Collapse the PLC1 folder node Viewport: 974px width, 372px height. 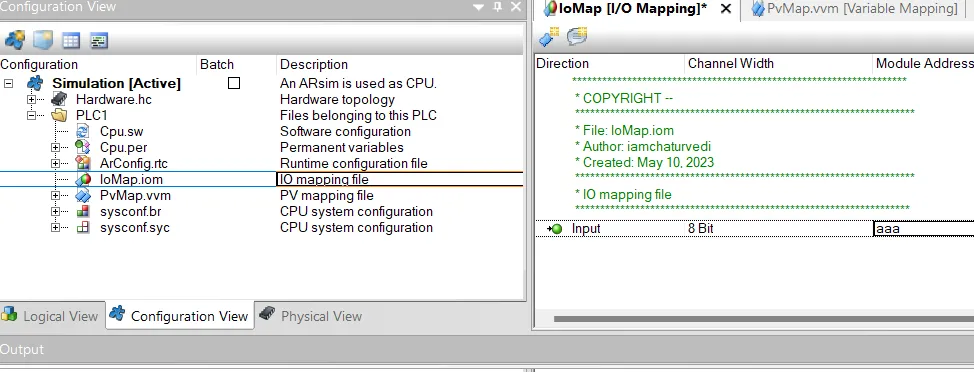click(x=32, y=116)
